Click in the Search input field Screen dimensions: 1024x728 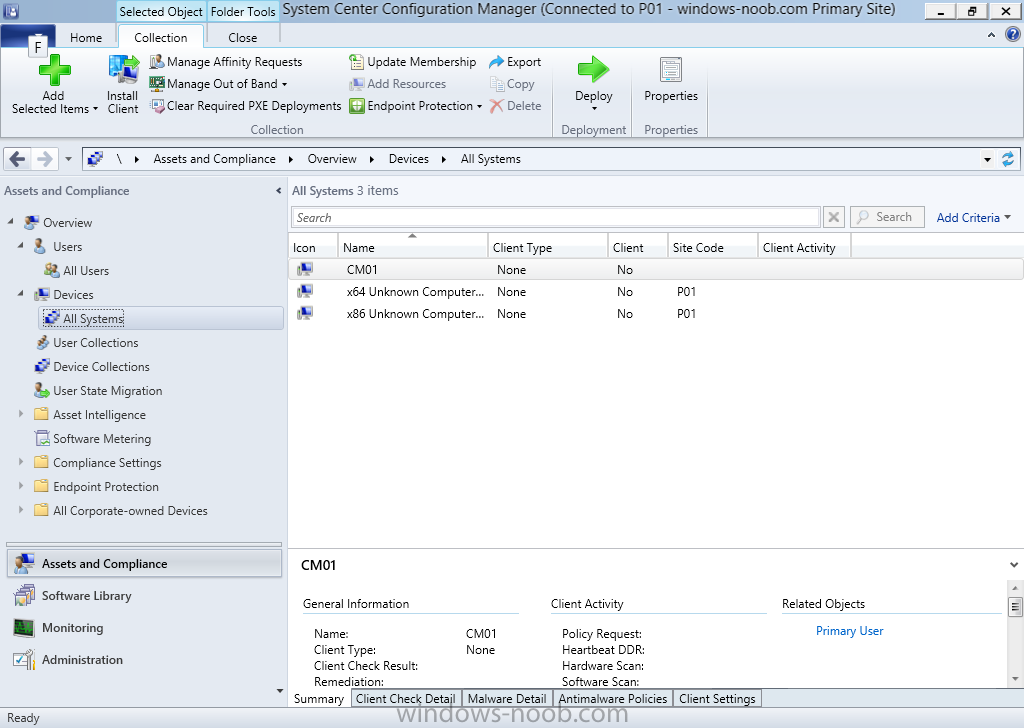pos(555,217)
